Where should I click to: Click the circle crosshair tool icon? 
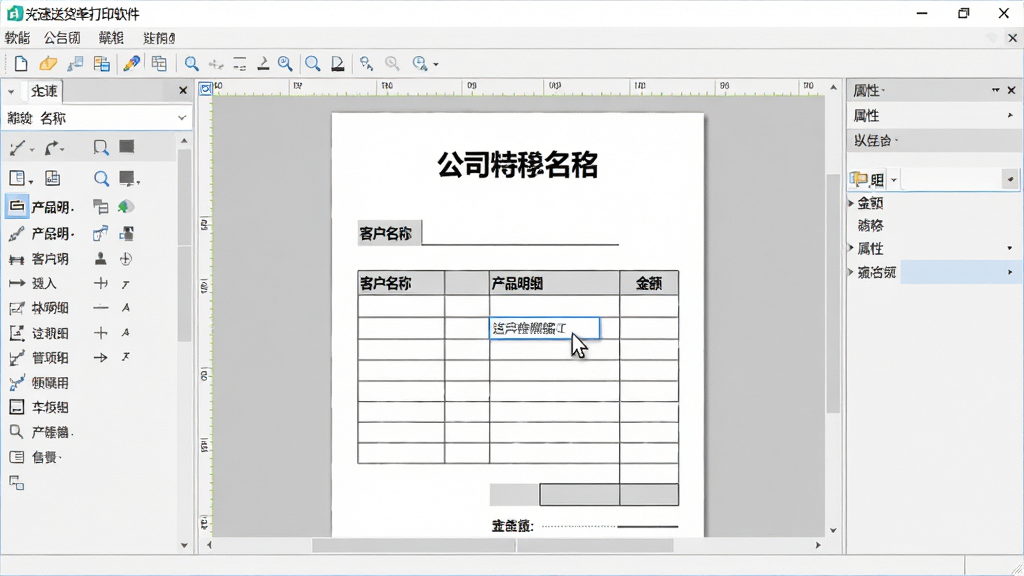[x=125, y=259]
